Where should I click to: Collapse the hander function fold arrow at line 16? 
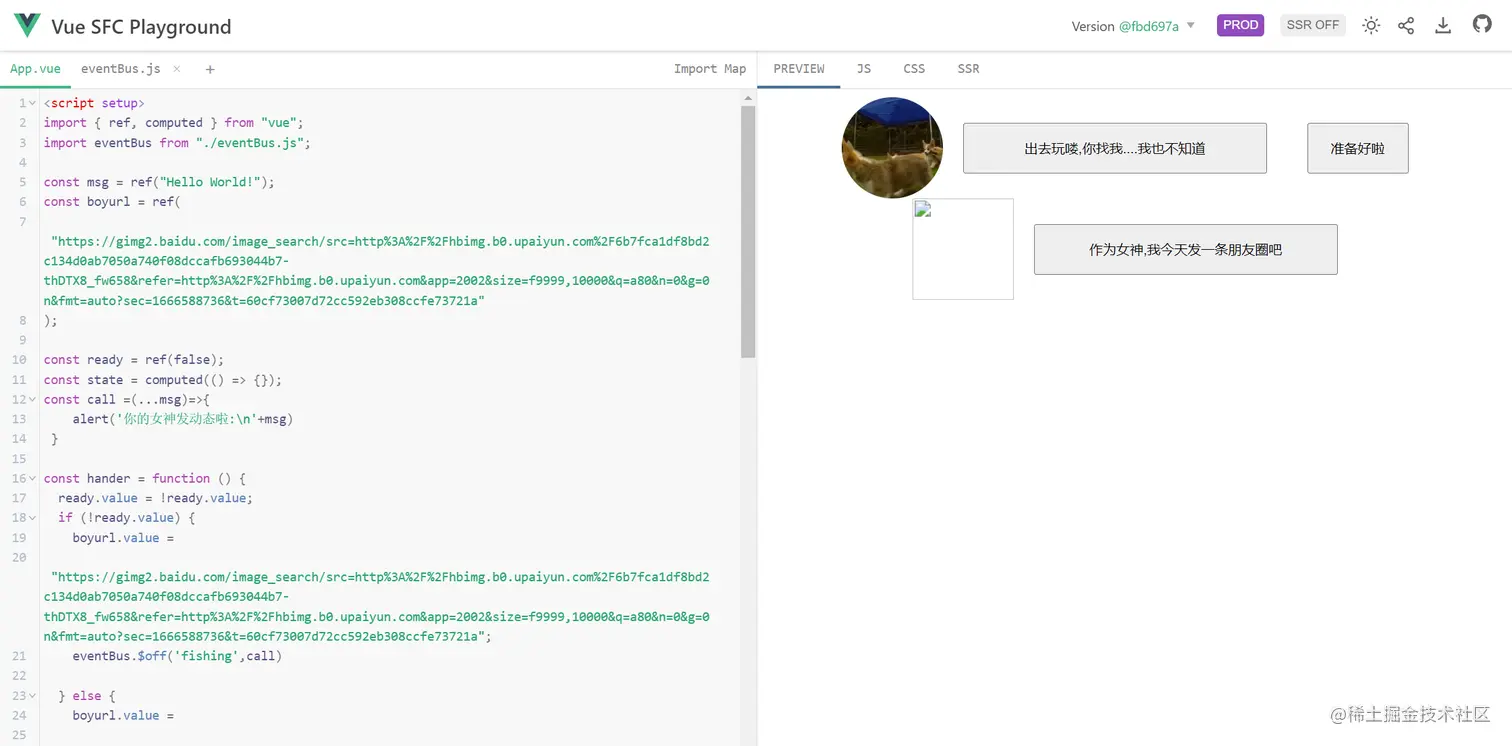pos(33,478)
